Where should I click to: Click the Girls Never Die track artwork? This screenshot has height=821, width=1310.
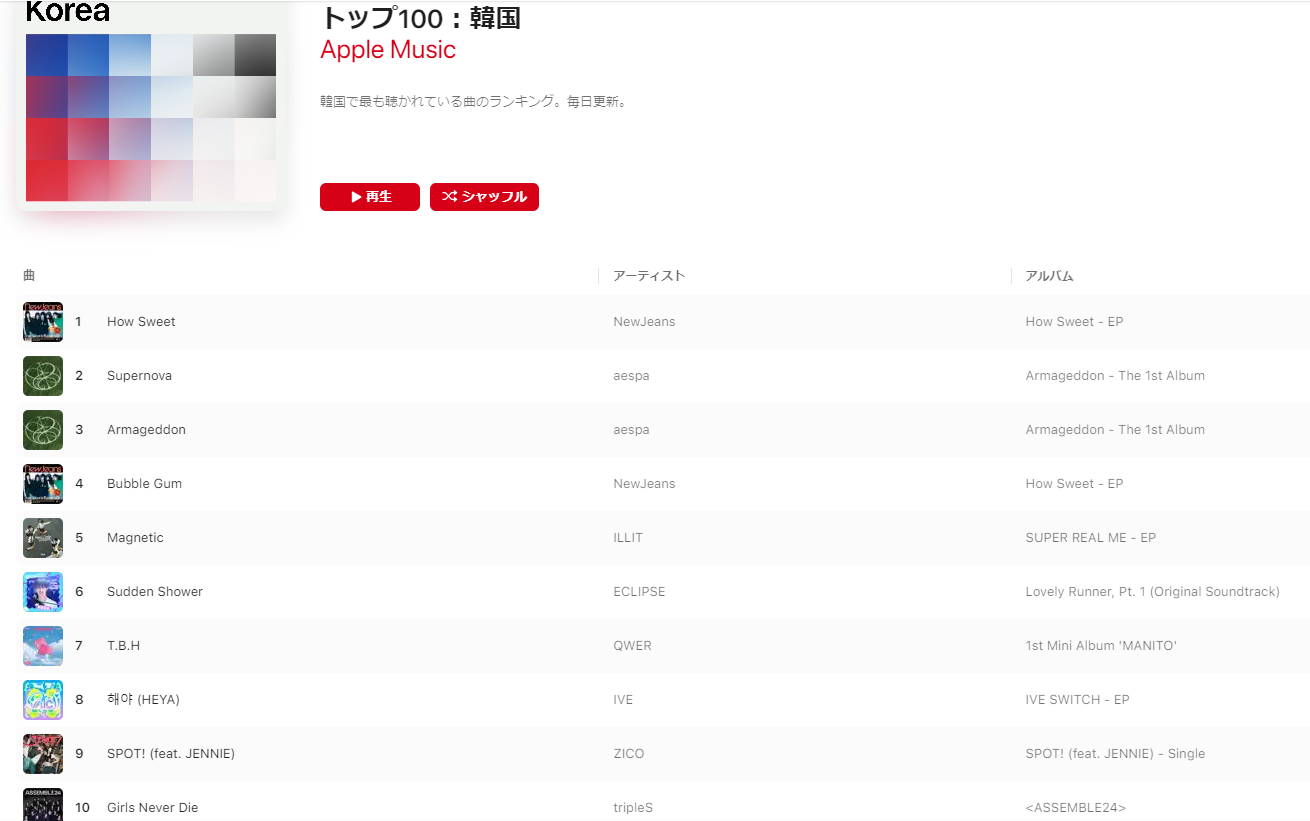tap(43, 805)
